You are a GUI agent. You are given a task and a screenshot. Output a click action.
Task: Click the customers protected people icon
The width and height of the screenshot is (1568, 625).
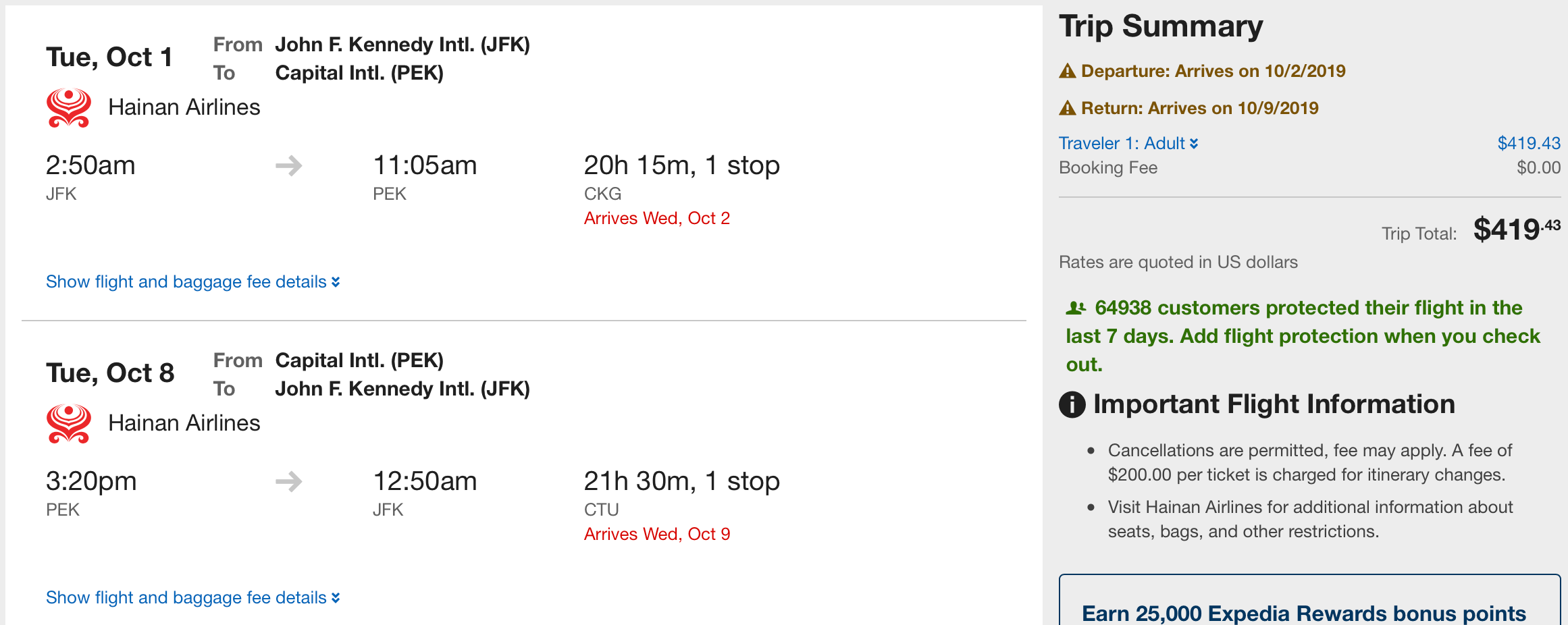1075,308
